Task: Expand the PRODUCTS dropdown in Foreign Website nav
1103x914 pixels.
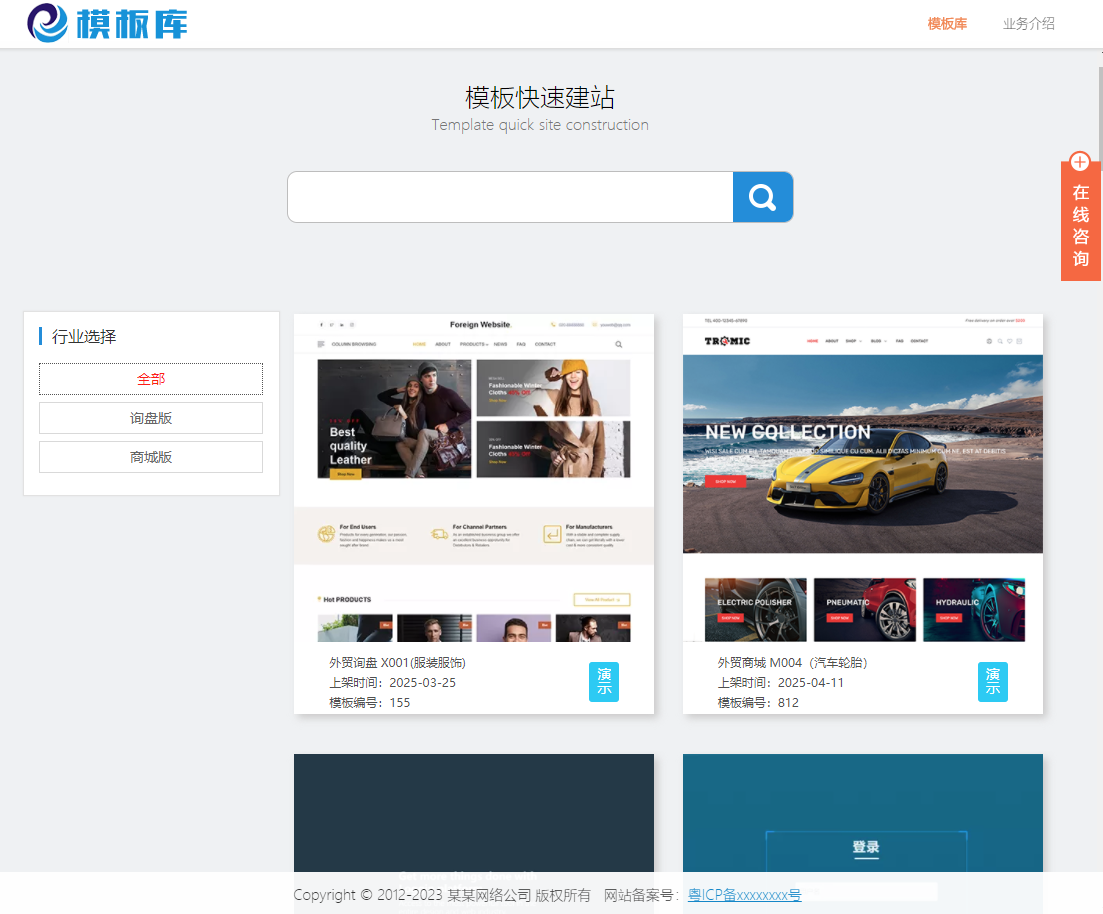Action: [x=472, y=344]
